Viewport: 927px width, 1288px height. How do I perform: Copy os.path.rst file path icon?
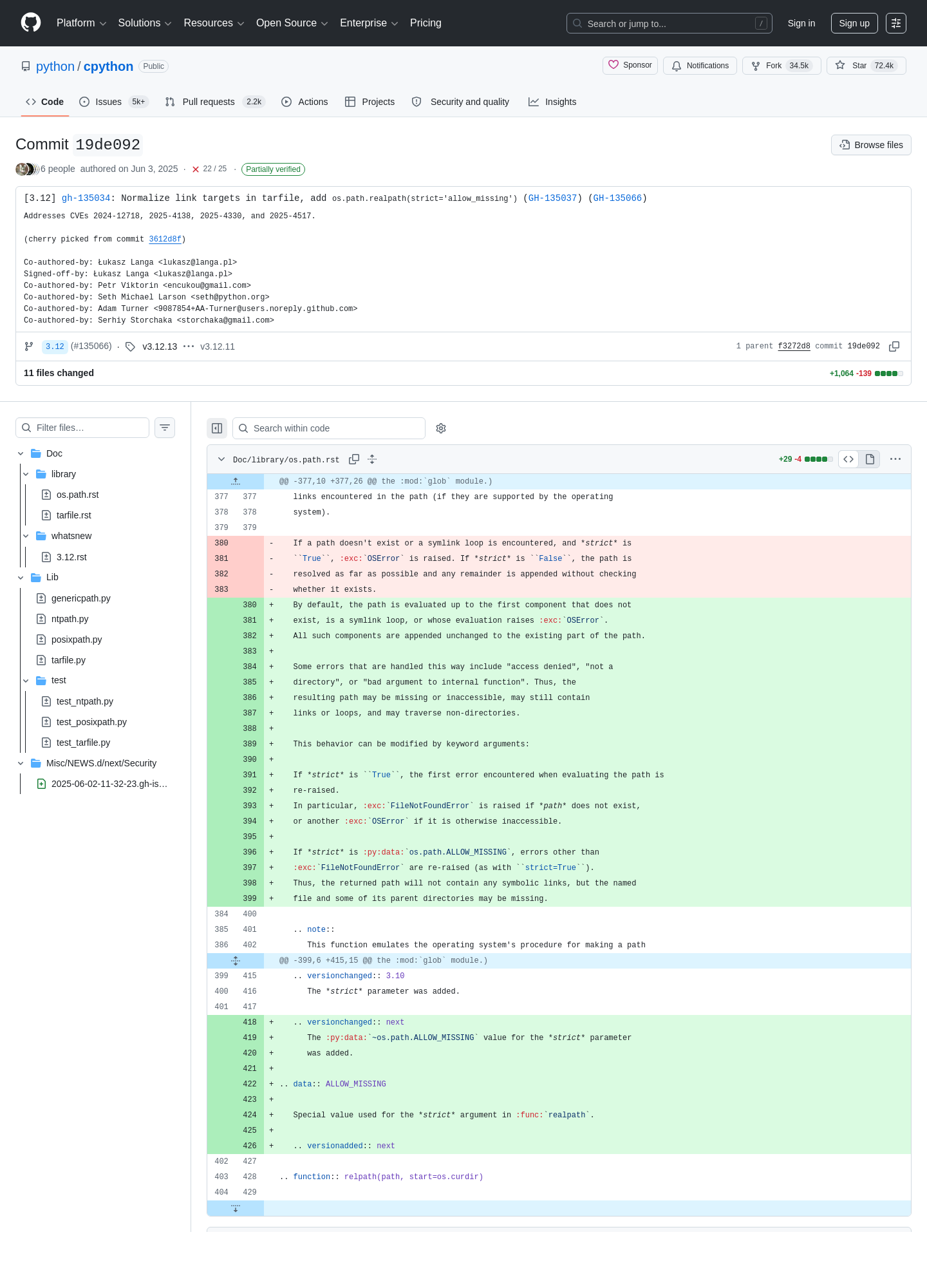(x=354, y=459)
